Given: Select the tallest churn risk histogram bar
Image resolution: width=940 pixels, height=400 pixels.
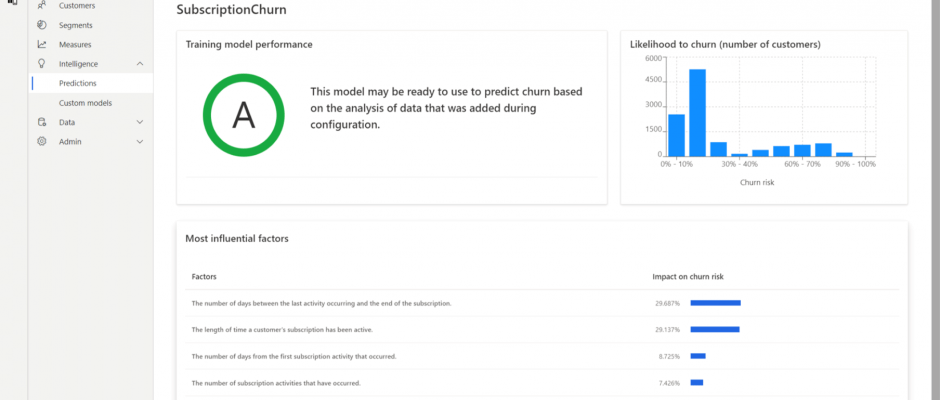Looking at the screenshot, I should click(697, 112).
